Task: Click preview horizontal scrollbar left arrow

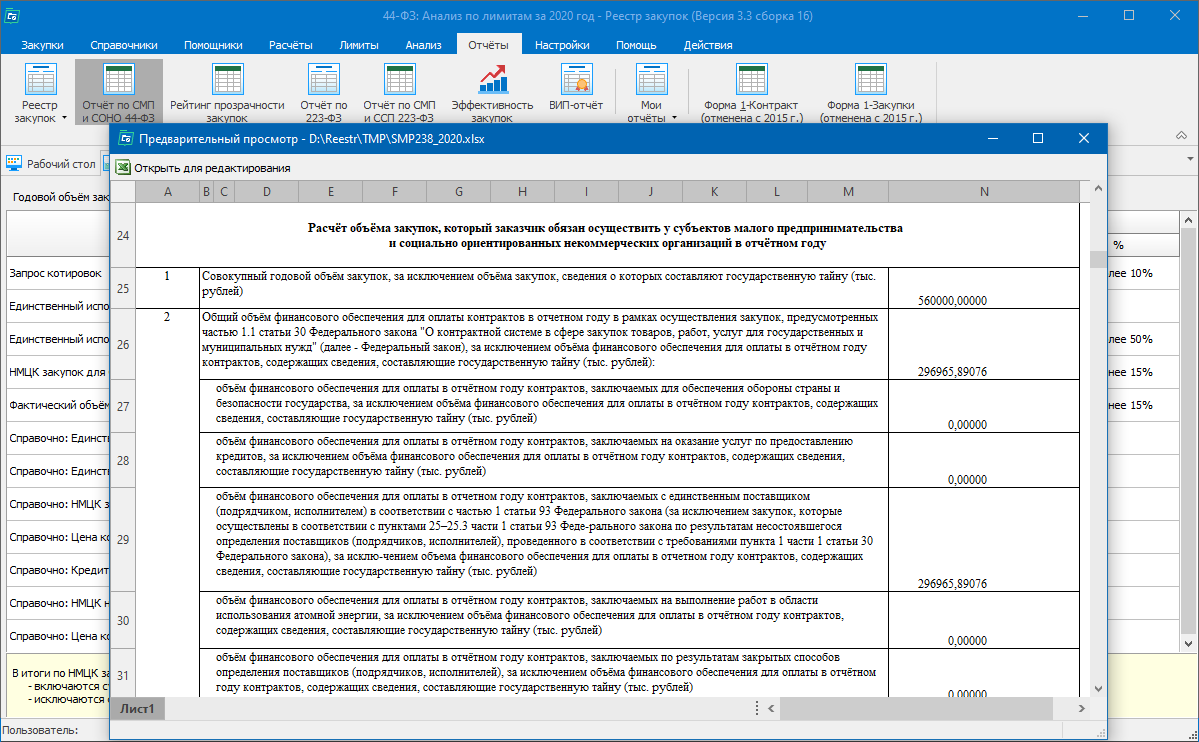Action: click(x=771, y=708)
